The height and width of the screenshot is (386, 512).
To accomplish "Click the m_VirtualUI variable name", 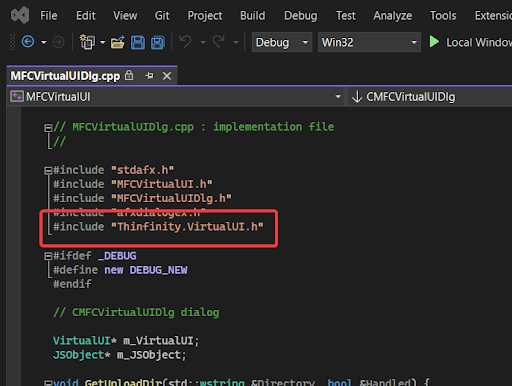I will pos(158,341).
